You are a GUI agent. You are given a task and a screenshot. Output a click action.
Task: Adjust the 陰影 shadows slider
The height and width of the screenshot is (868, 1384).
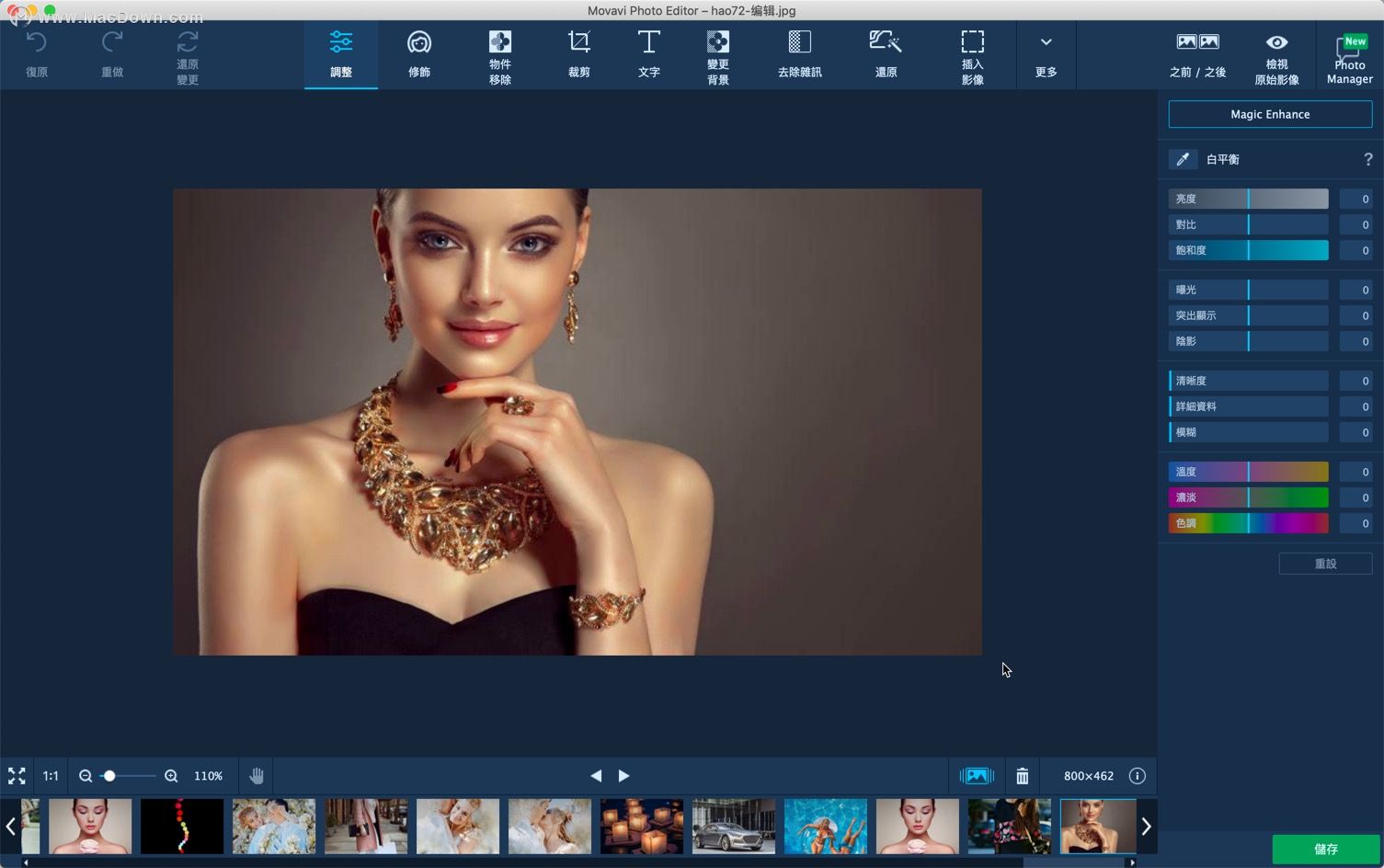(x=1248, y=341)
